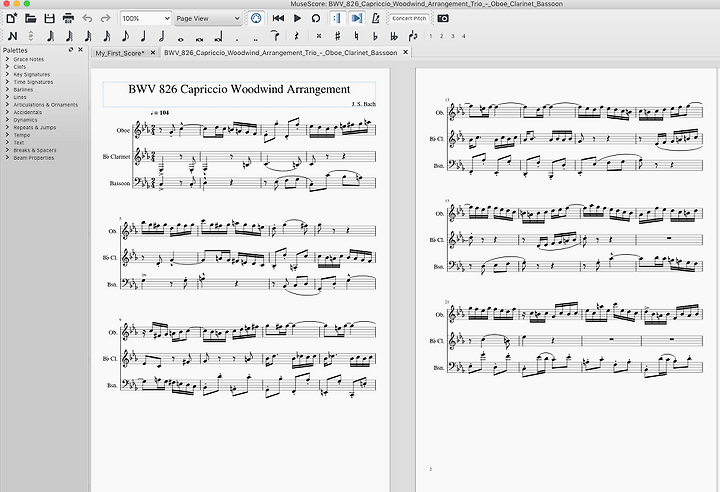Viewport: 720px width, 492px height.
Task: Open note input mode selector arrows
Action: pyautogui.click(x=31, y=36)
